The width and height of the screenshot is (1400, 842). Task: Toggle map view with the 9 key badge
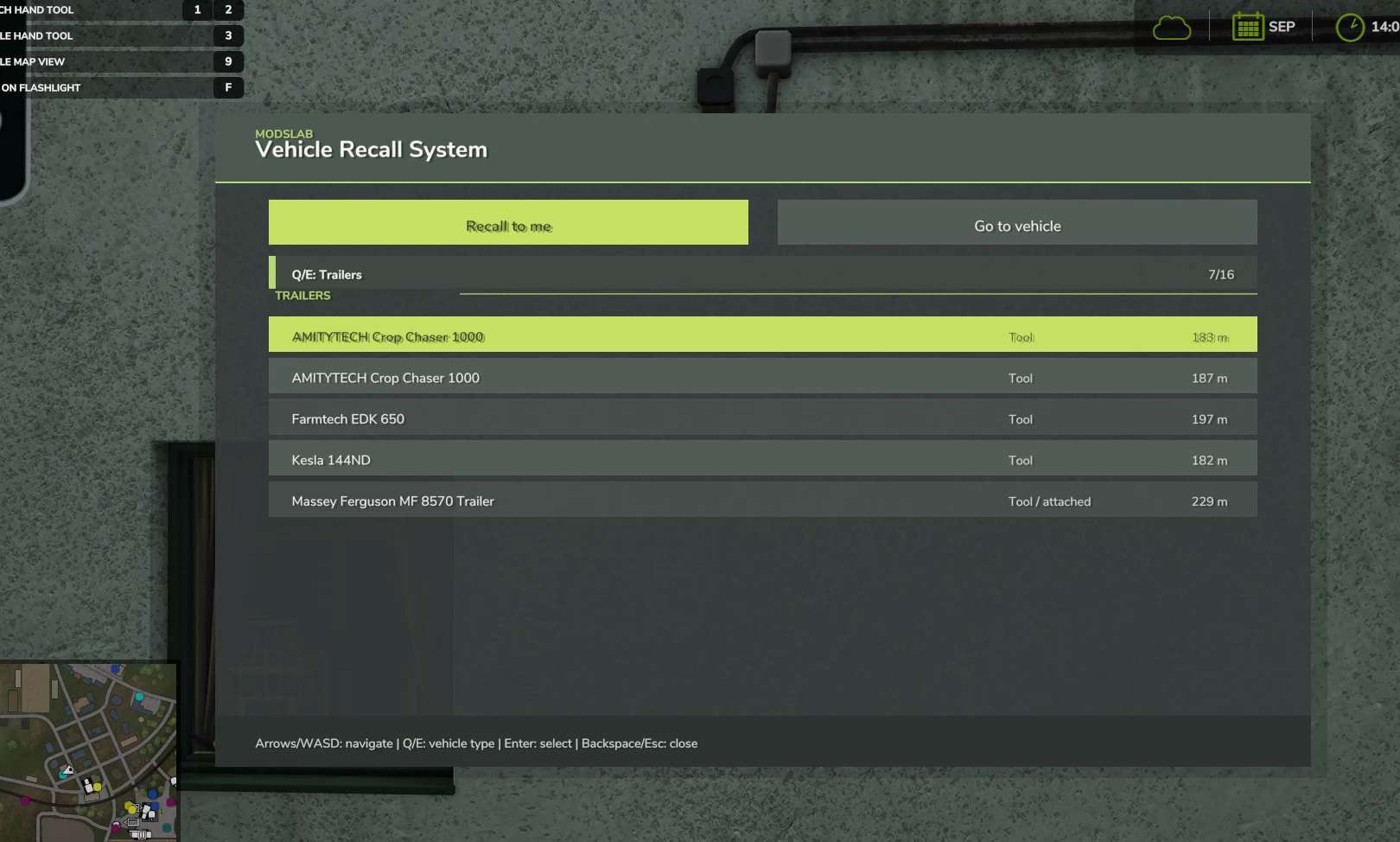[228, 61]
